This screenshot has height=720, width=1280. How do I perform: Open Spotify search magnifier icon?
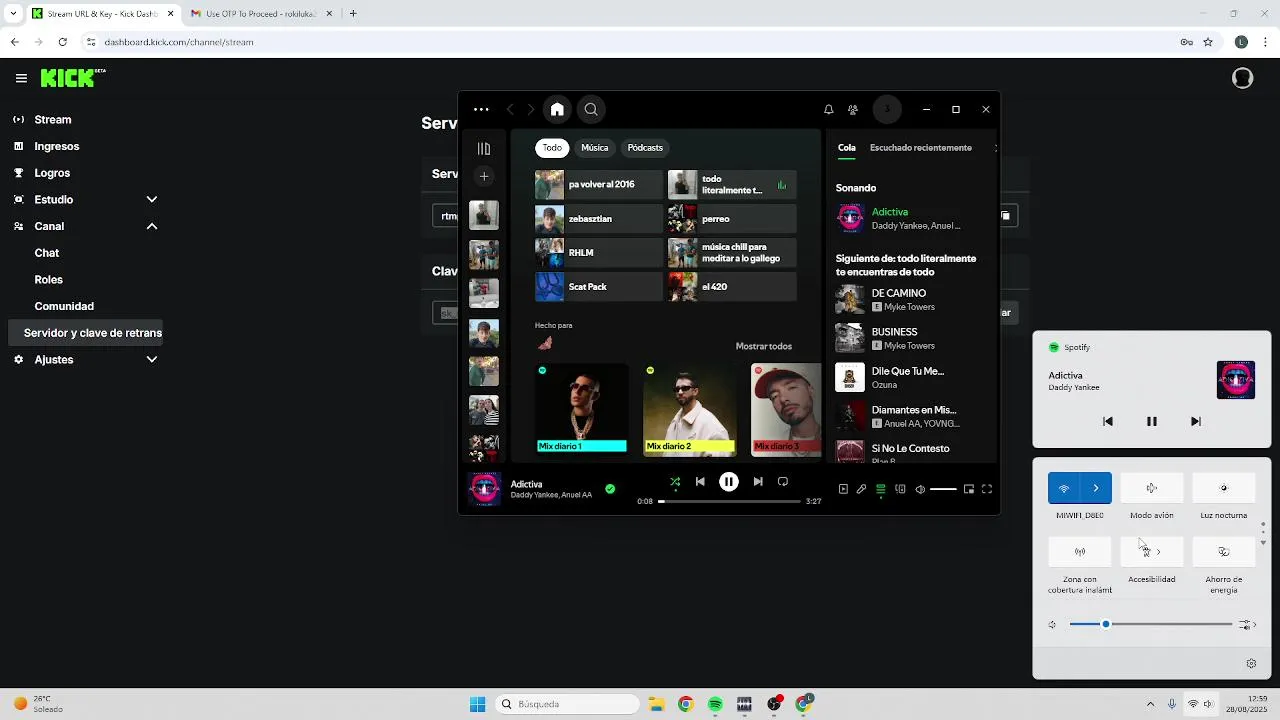coord(591,110)
